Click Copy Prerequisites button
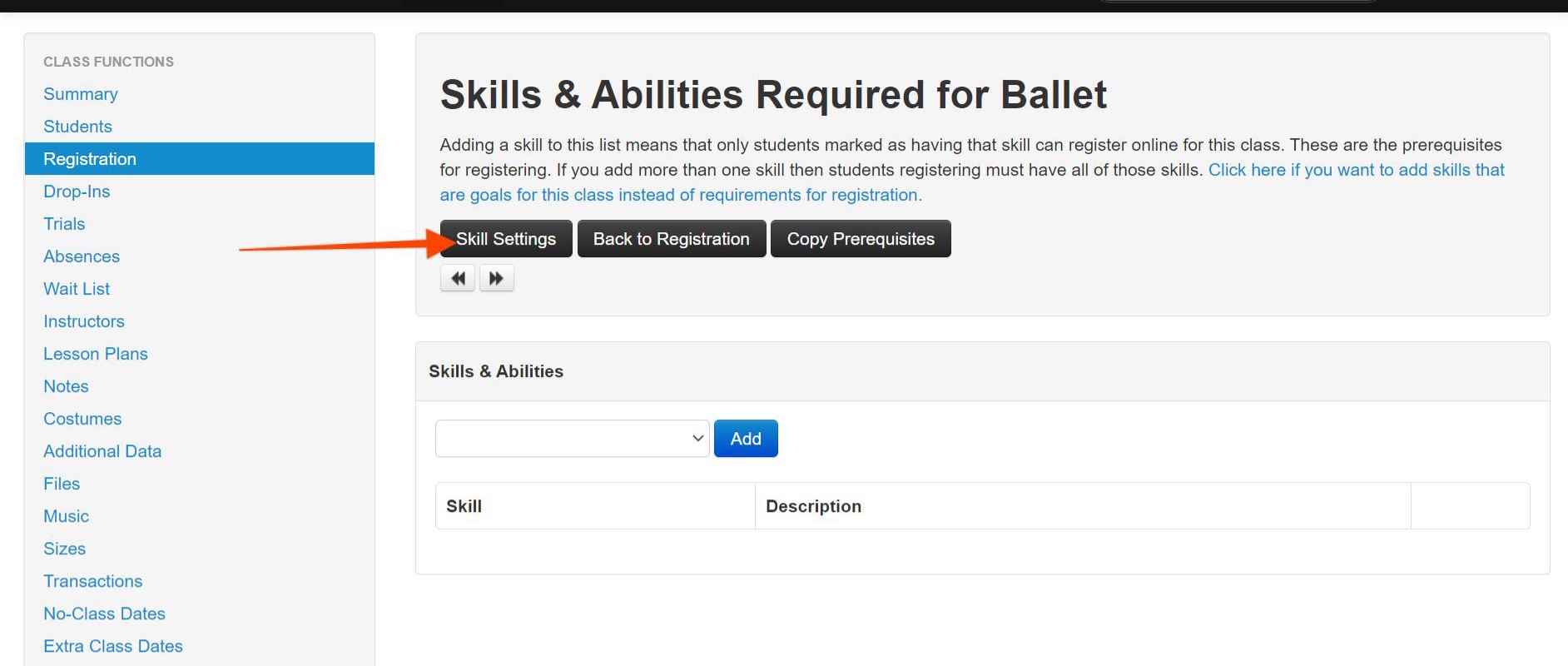The width and height of the screenshot is (1568, 666). coord(861,239)
